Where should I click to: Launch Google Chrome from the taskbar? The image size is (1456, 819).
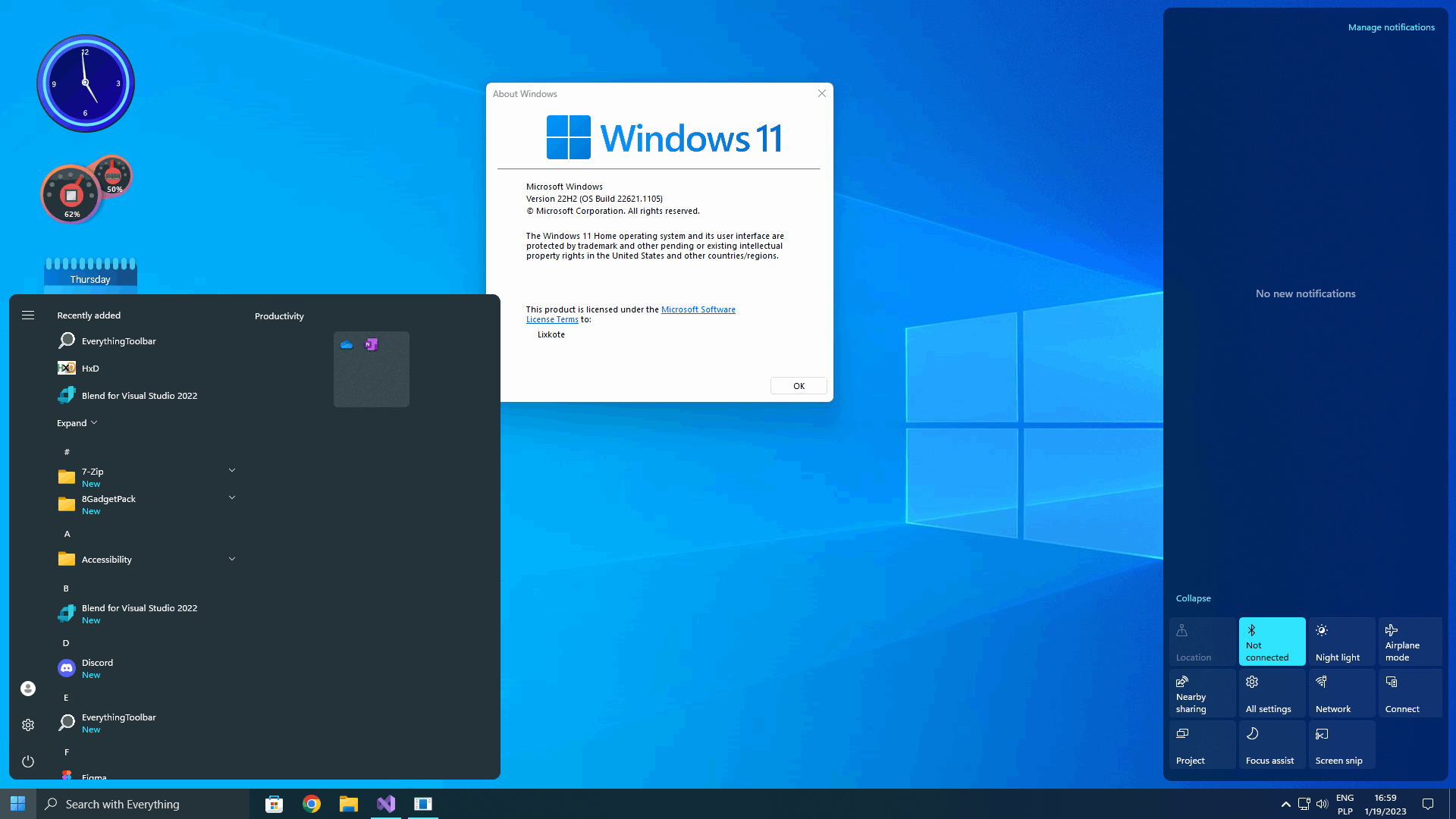(x=312, y=804)
